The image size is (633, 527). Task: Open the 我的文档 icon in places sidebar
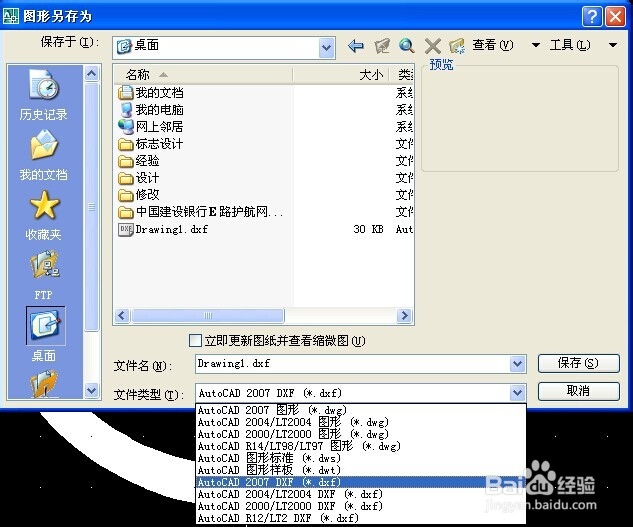(44, 145)
